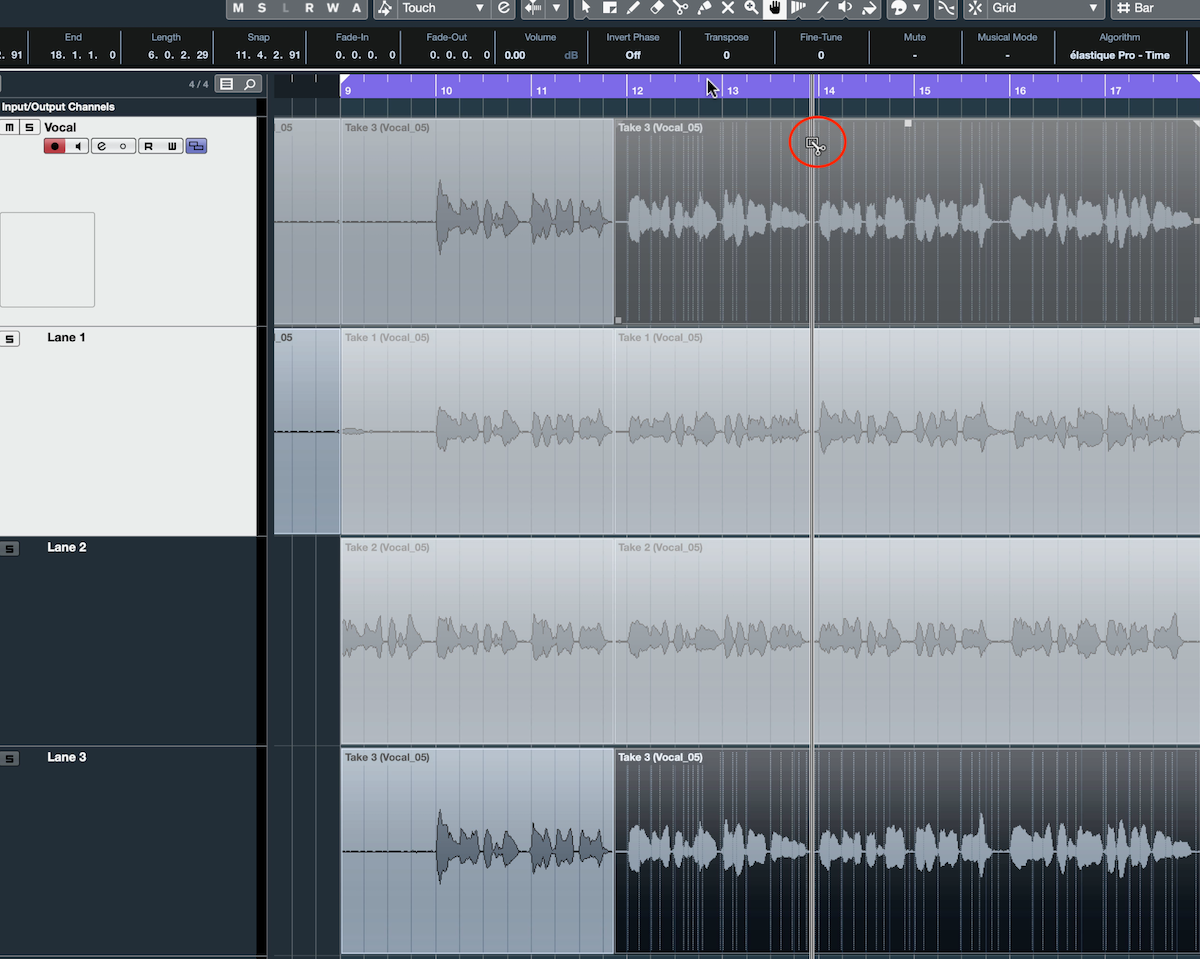
Task: Open Auto-Scroll settings dropdown arrow
Action: point(557,8)
